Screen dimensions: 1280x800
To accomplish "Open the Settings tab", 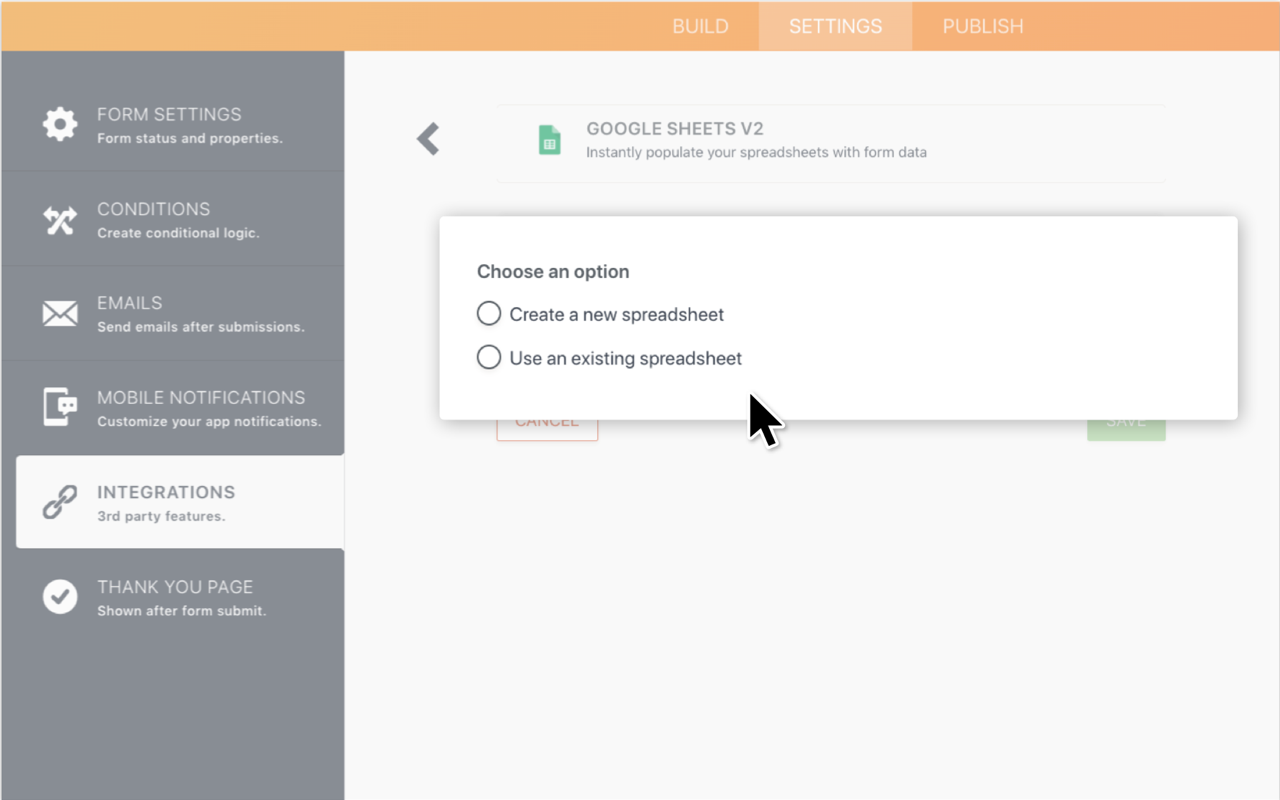I will [835, 27].
